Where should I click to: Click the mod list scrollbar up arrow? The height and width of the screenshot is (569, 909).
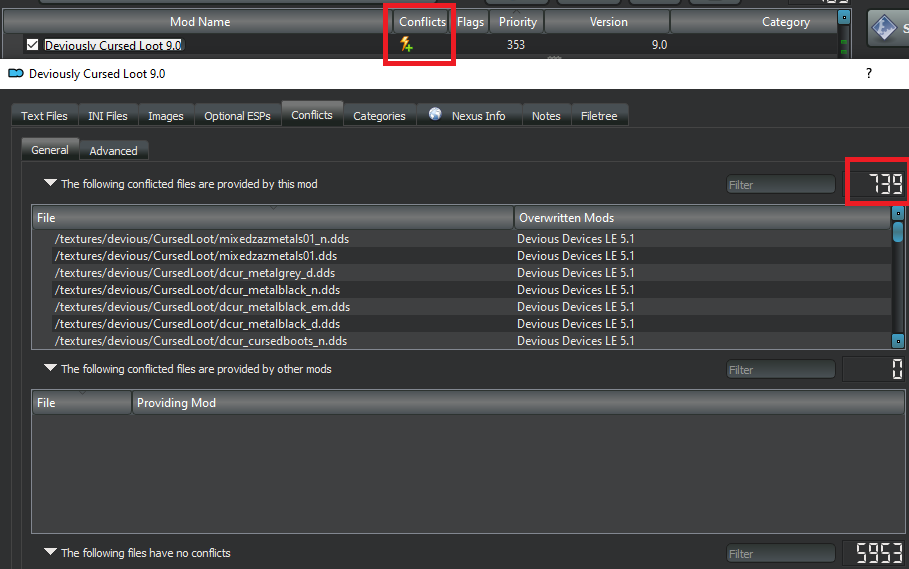click(844, 17)
